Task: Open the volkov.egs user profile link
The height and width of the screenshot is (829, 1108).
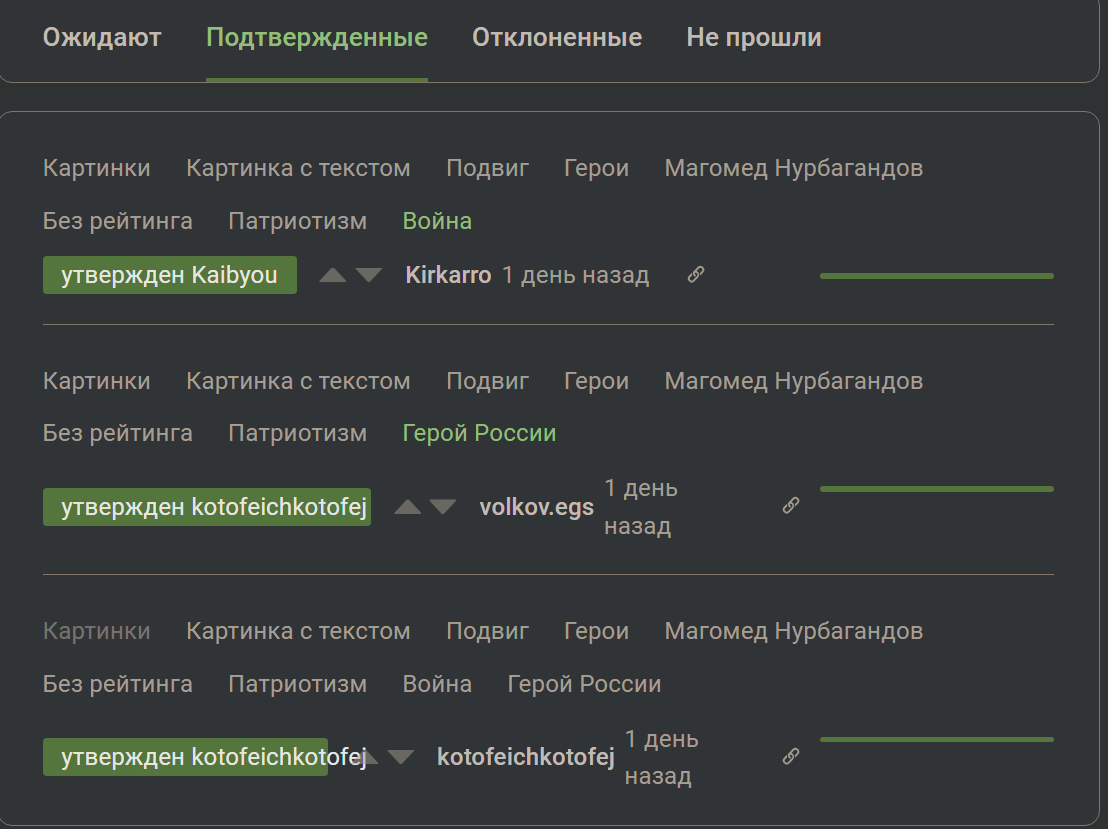Action: (x=536, y=507)
